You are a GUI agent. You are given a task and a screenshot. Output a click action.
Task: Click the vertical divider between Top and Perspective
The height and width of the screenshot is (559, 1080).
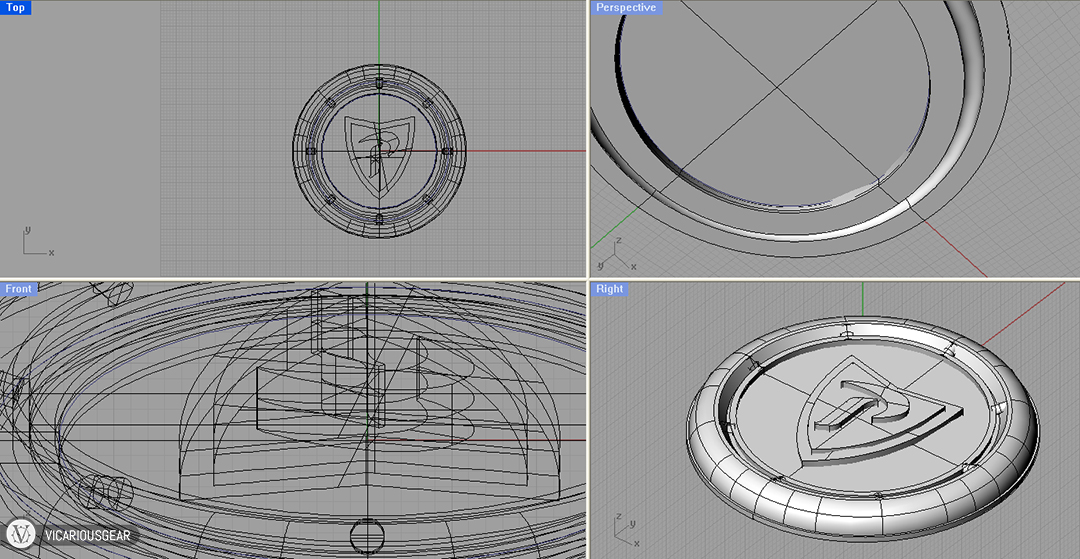pos(588,138)
